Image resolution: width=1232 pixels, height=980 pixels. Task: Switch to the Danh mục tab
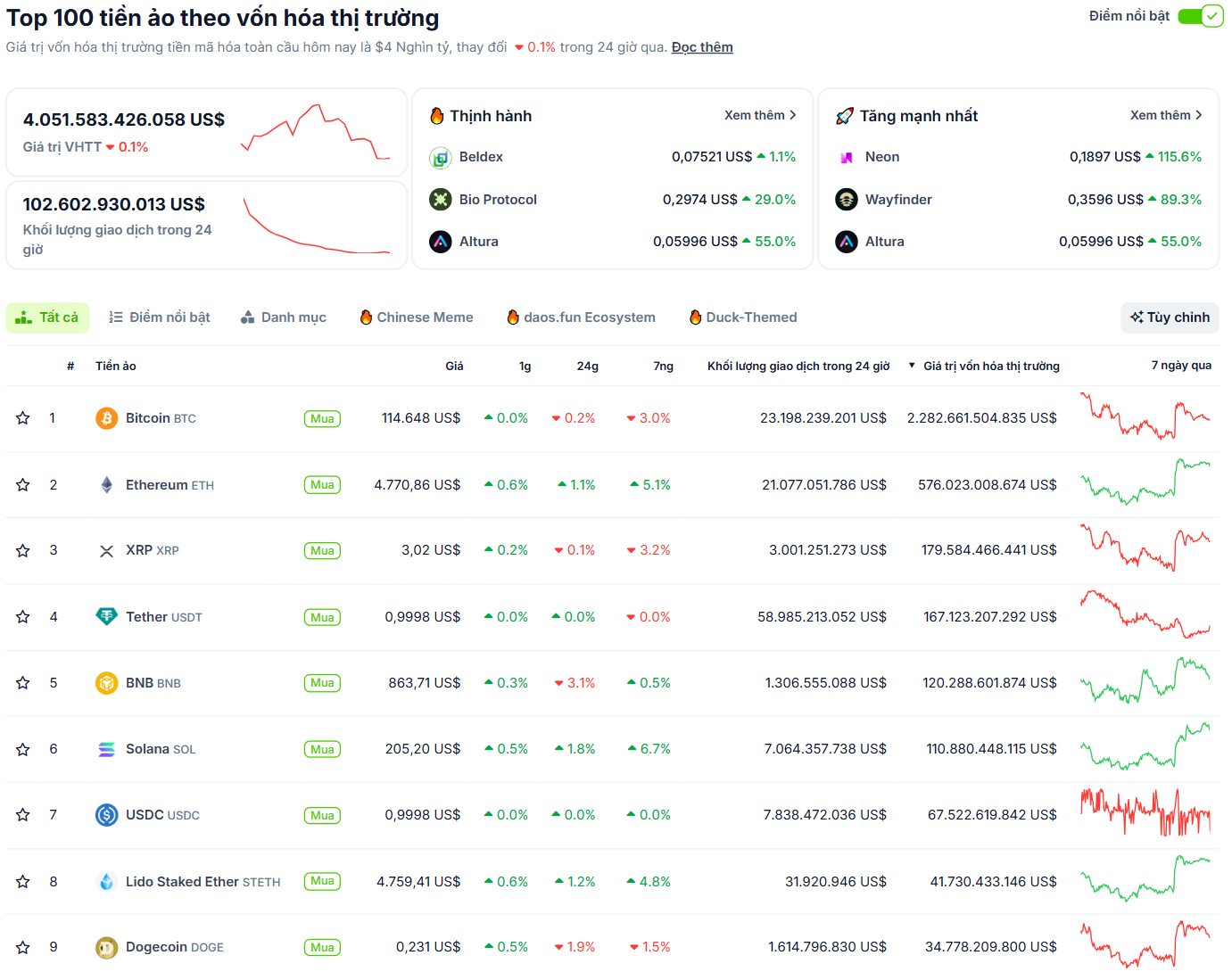pos(284,317)
